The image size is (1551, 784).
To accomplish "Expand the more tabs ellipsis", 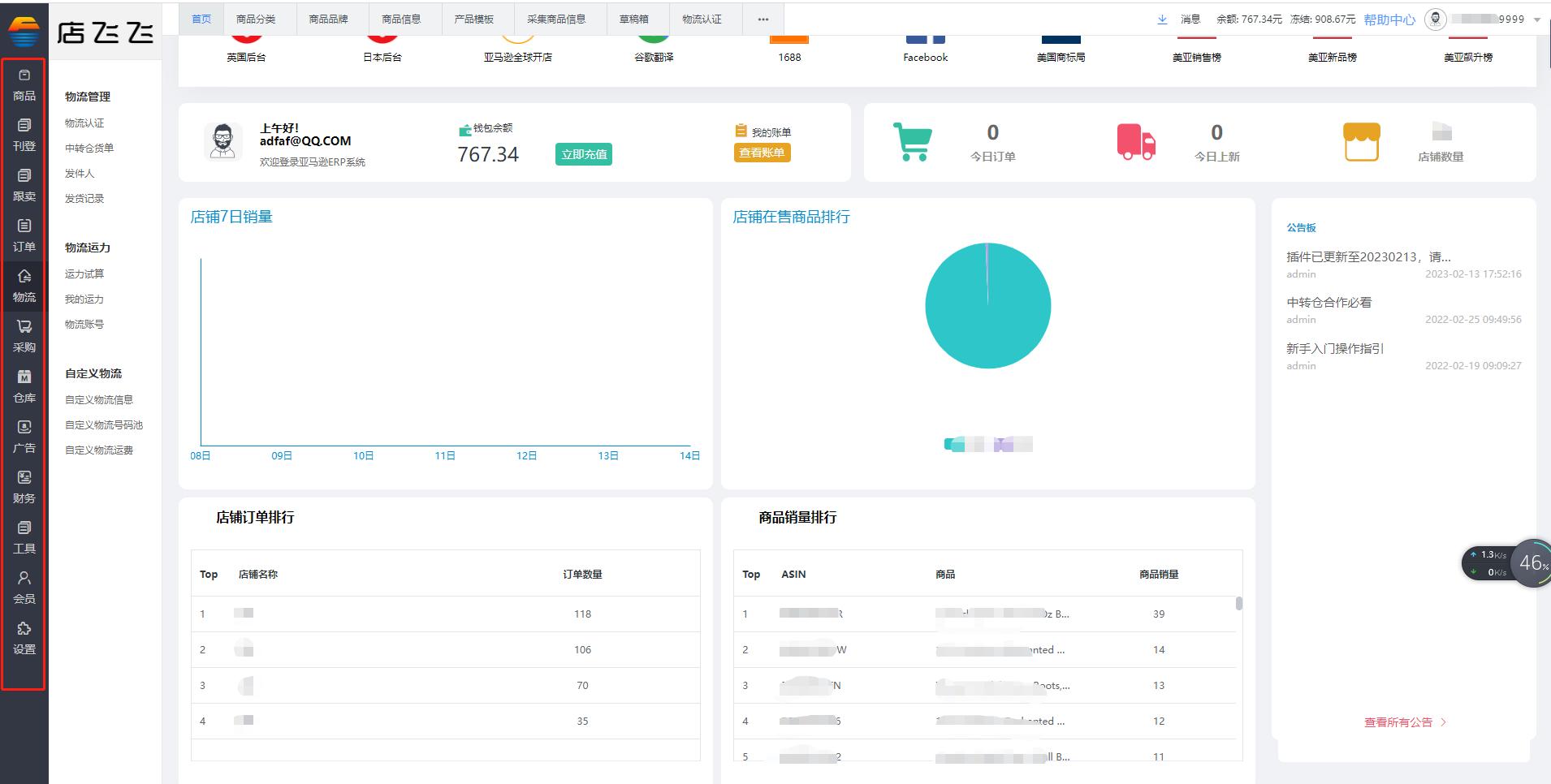I will (x=763, y=19).
